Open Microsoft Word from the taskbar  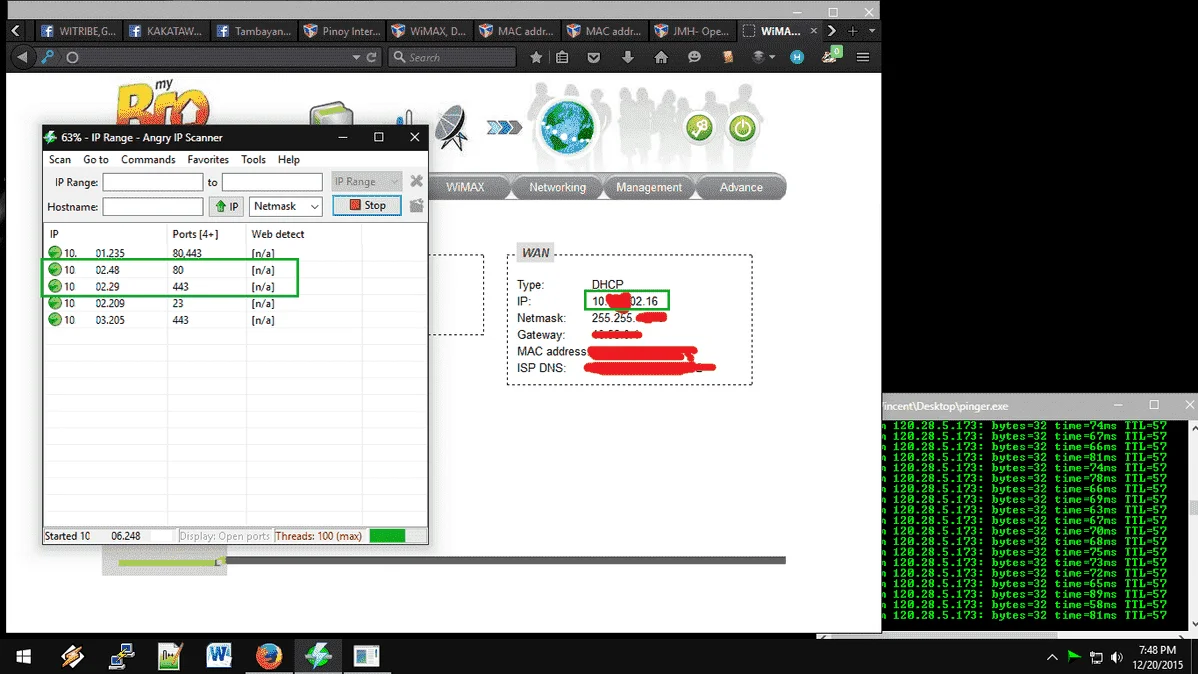coord(219,656)
